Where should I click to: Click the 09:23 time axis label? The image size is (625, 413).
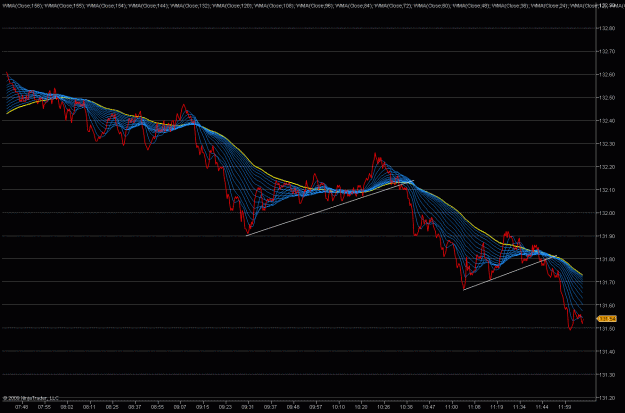tap(226, 407)
